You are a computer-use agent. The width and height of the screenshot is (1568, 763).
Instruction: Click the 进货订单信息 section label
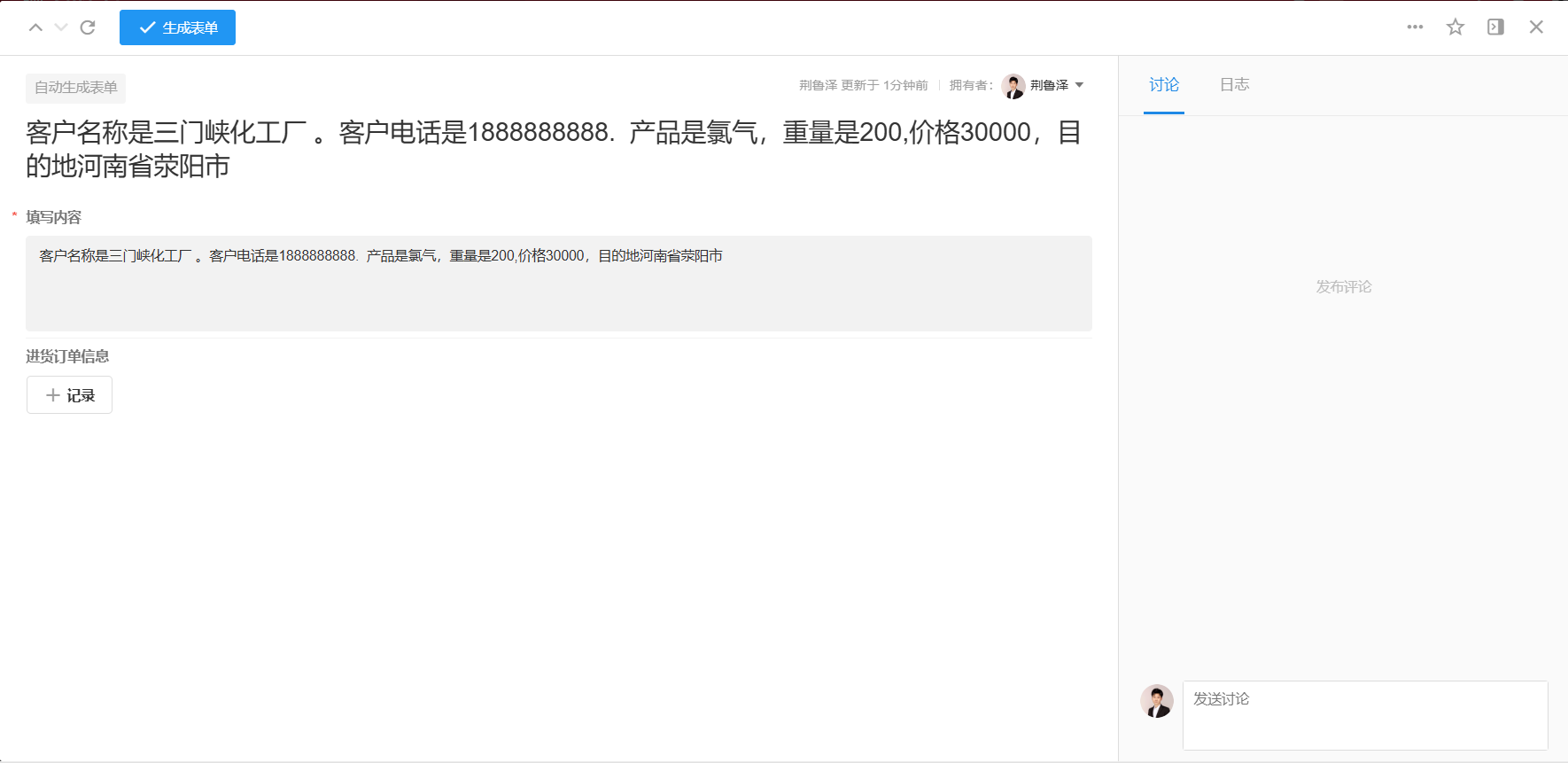(67, 356)
